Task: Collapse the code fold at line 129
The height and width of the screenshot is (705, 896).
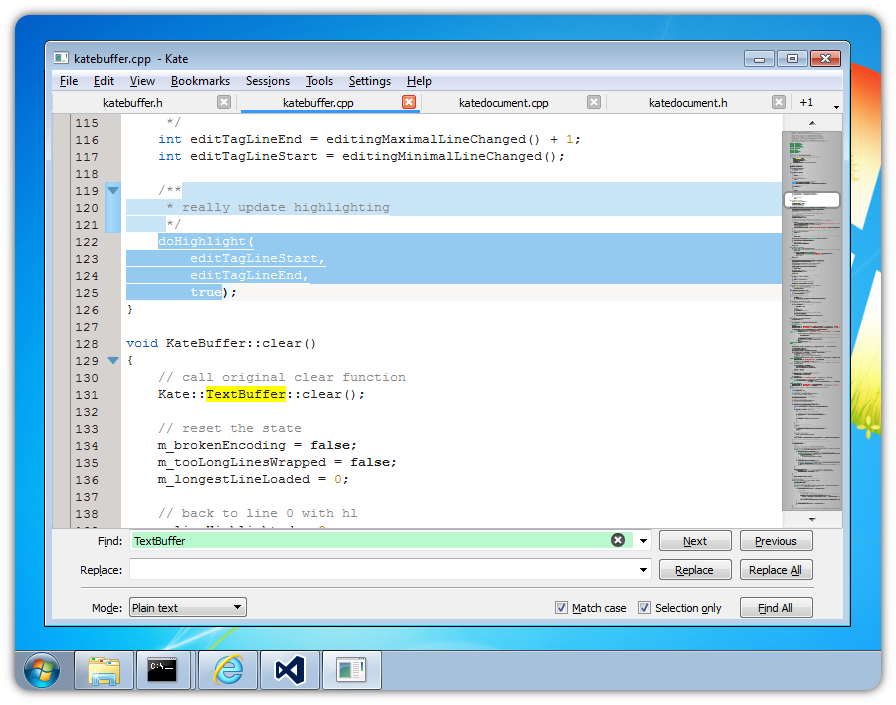Action: 113,360
